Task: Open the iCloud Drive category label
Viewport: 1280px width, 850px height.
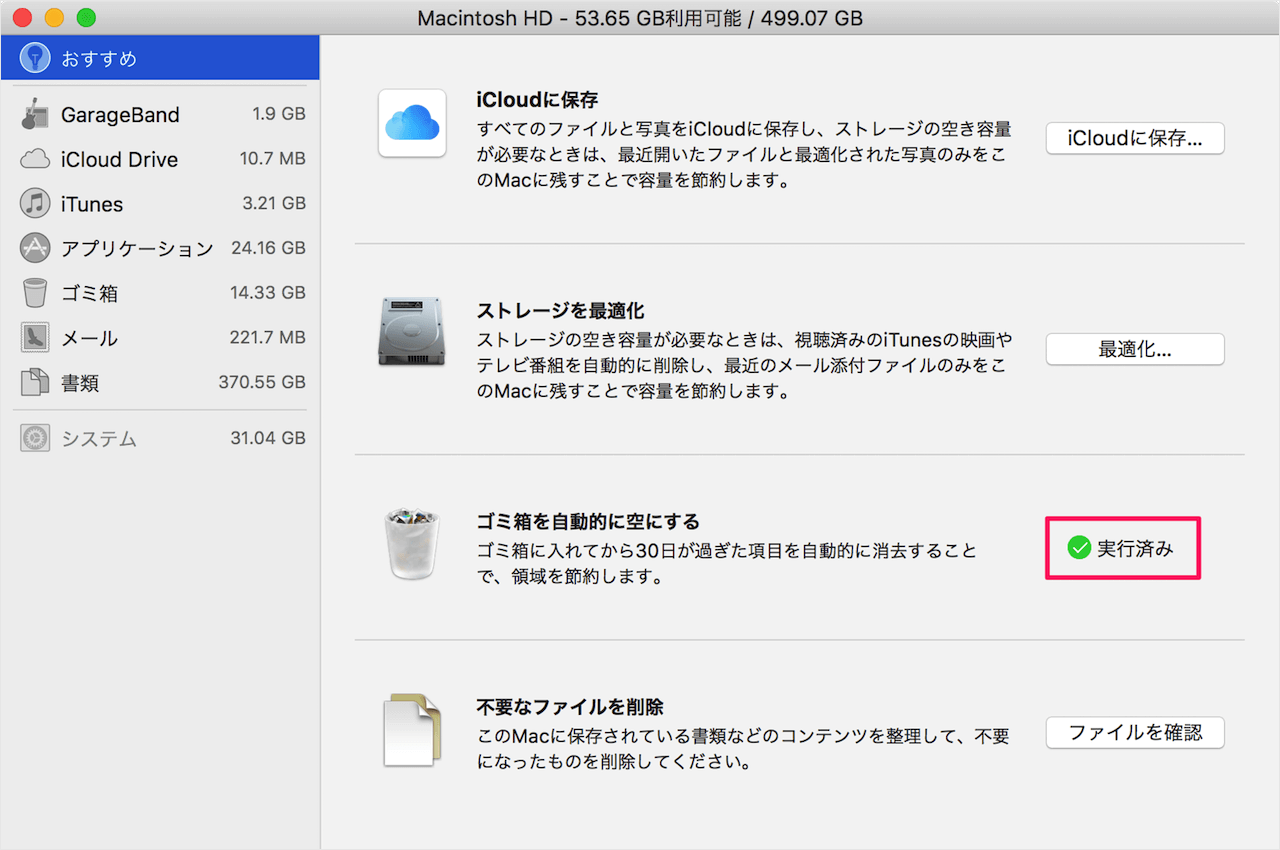Action: (x=119, y=160)
